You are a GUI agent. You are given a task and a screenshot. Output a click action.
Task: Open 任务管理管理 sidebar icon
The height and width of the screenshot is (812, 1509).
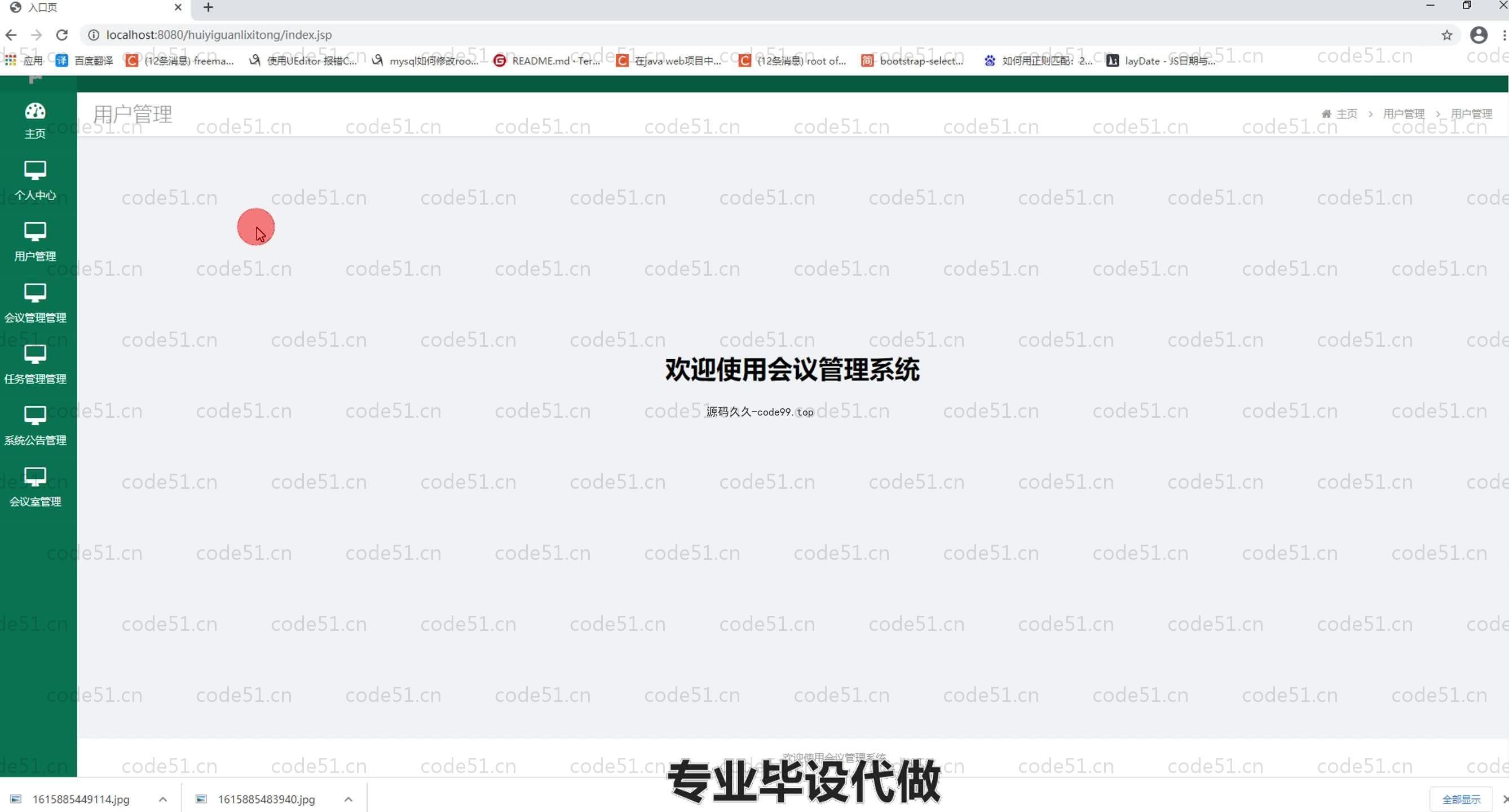pyautogui.click(x=35, y=354)
